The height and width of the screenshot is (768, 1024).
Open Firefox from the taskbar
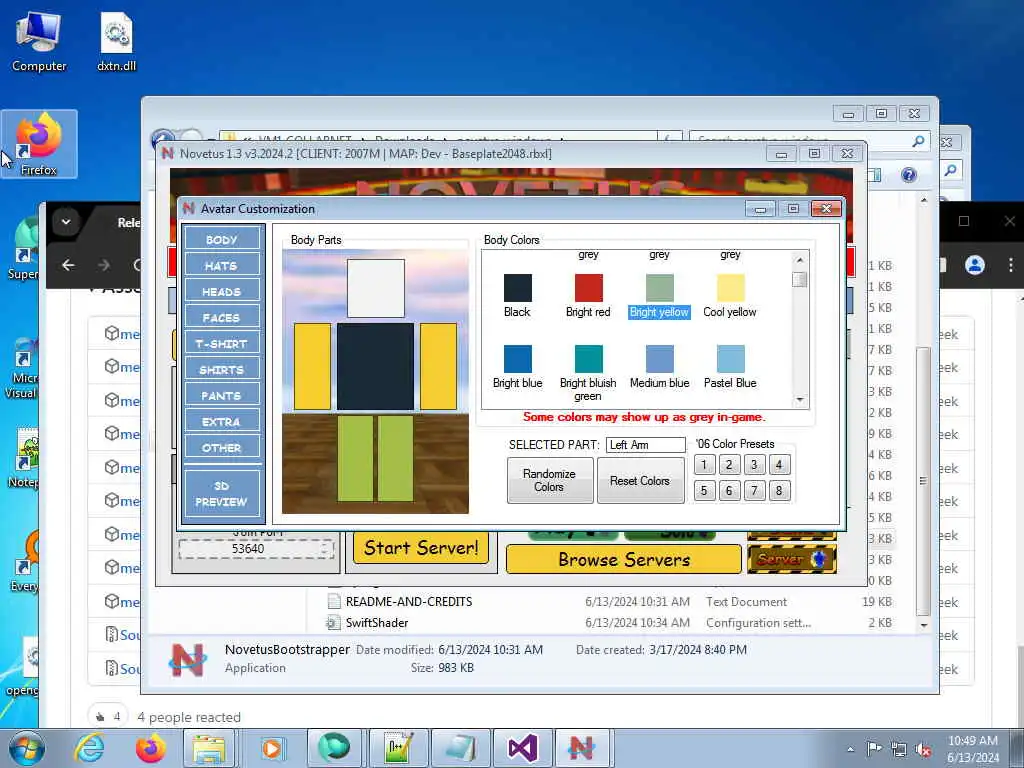(150, 748)
